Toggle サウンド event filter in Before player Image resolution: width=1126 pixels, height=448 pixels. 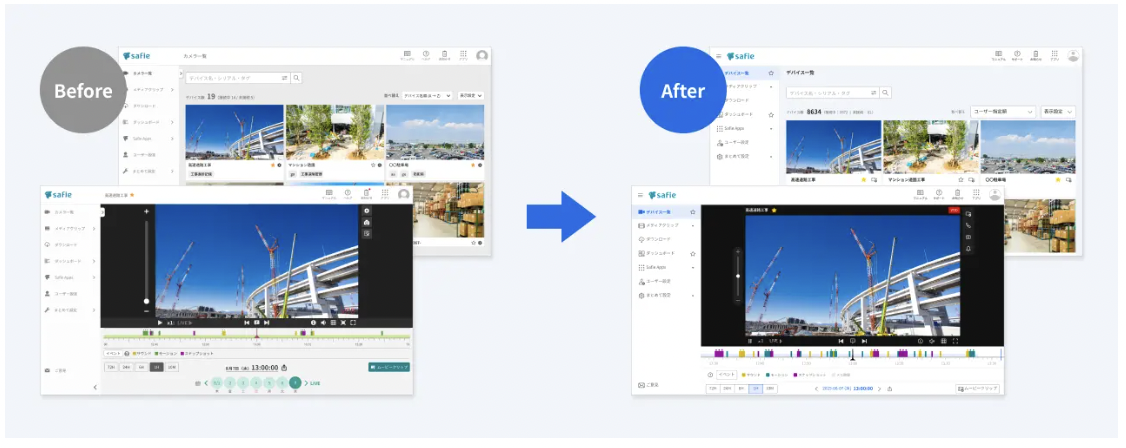[x=139, y=354]
